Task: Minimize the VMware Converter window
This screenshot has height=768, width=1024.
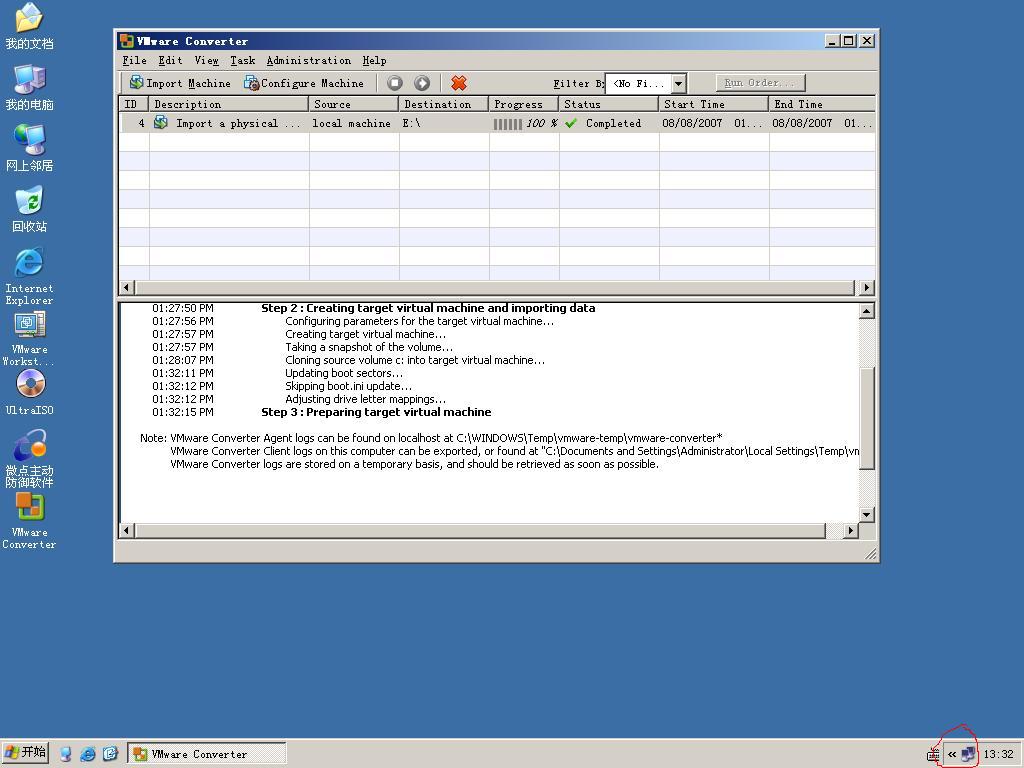Action: pos(832,41)
